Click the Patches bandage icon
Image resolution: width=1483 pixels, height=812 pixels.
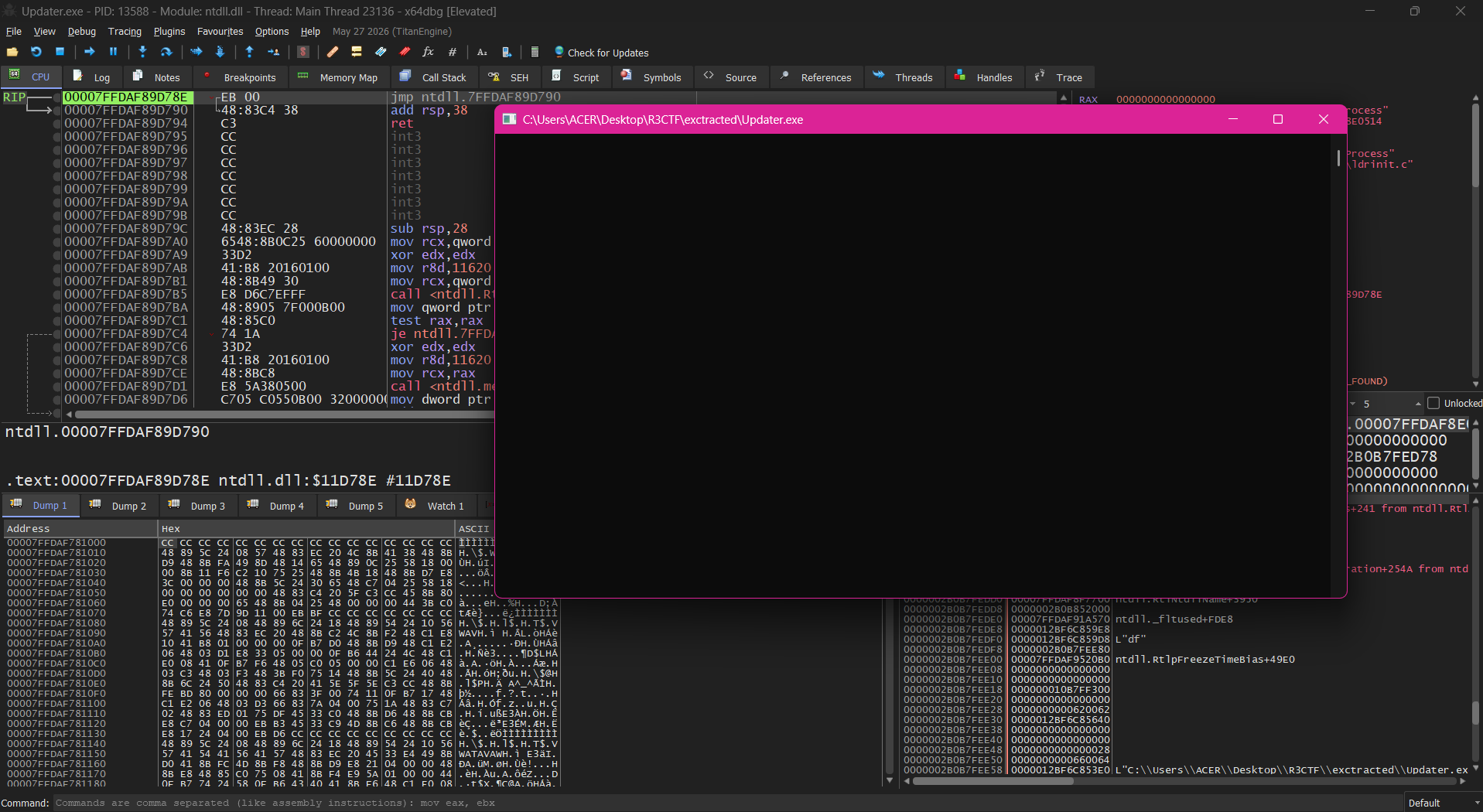coord(333,52)
